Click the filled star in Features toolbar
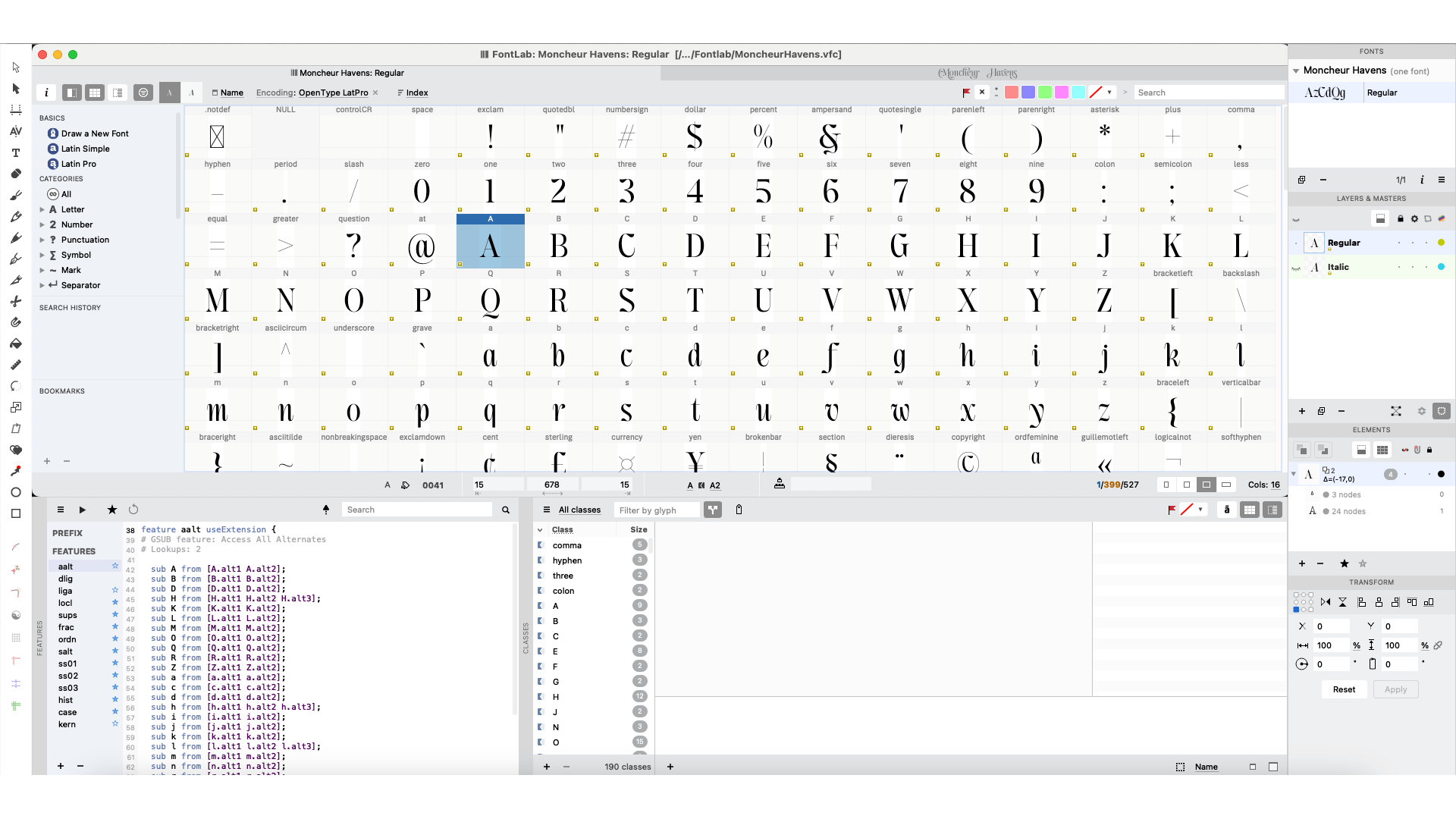Viewport: 1456px width, 819px height. coord(112,510)
